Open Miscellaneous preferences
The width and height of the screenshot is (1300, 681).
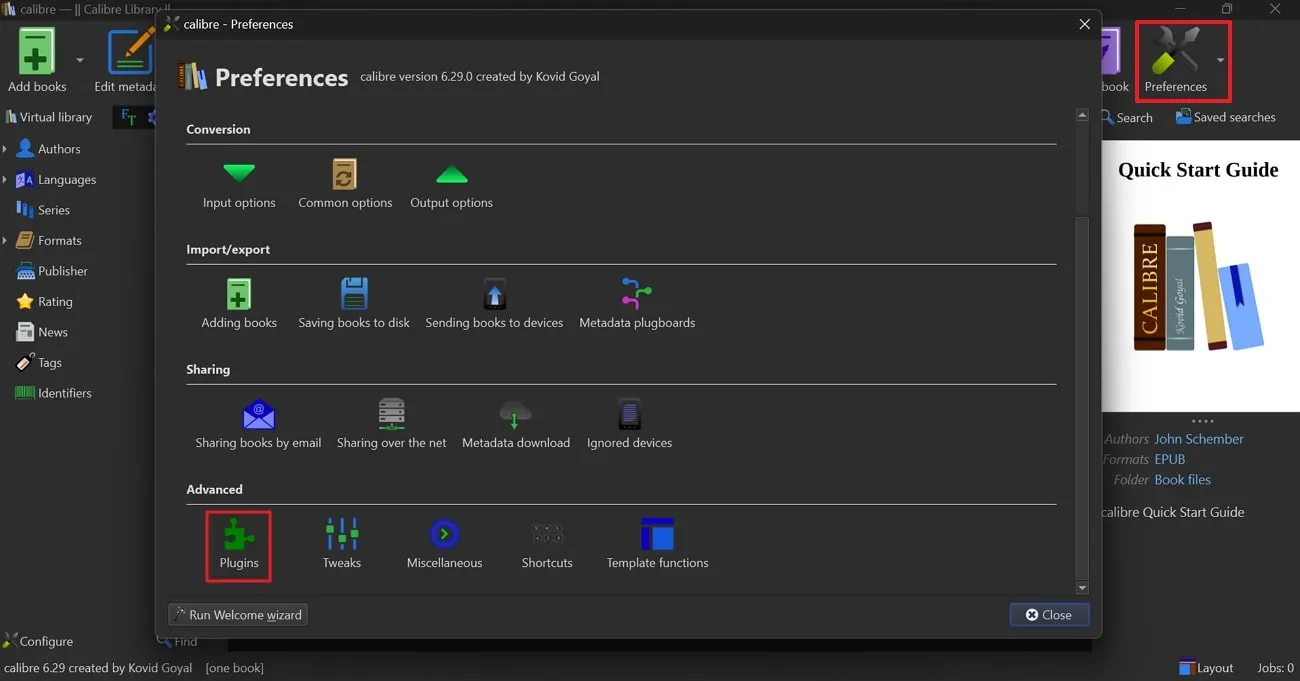(x=444, y=545)
